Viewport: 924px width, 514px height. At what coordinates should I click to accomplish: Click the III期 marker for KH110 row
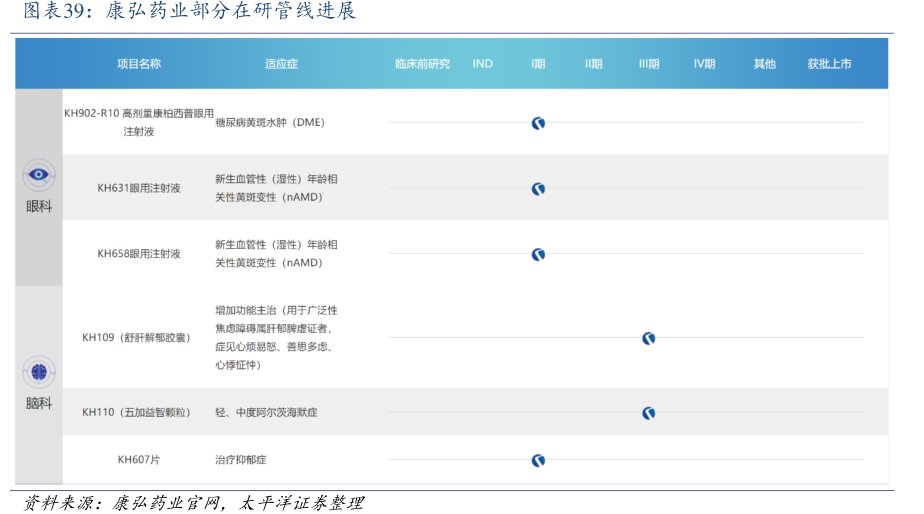[649, 413]
